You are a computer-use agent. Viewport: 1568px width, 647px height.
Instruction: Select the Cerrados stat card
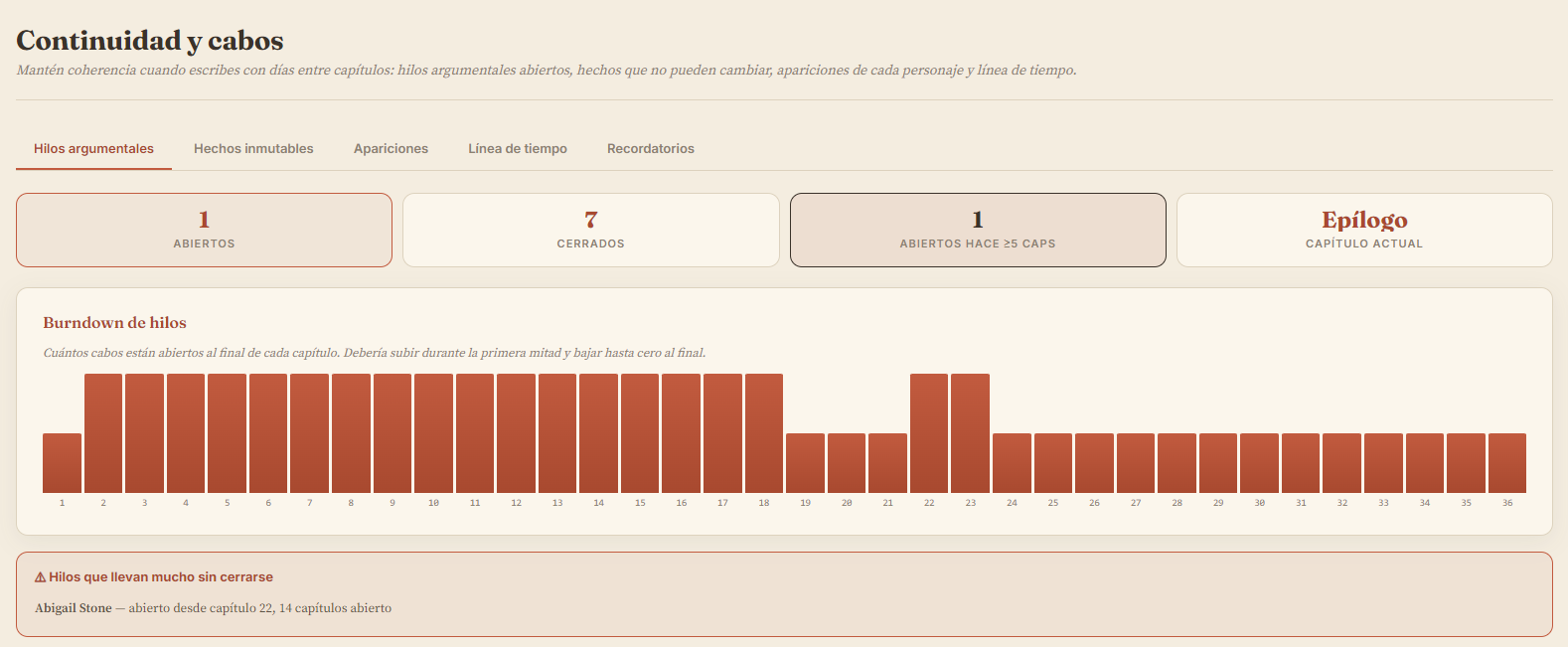590,230
